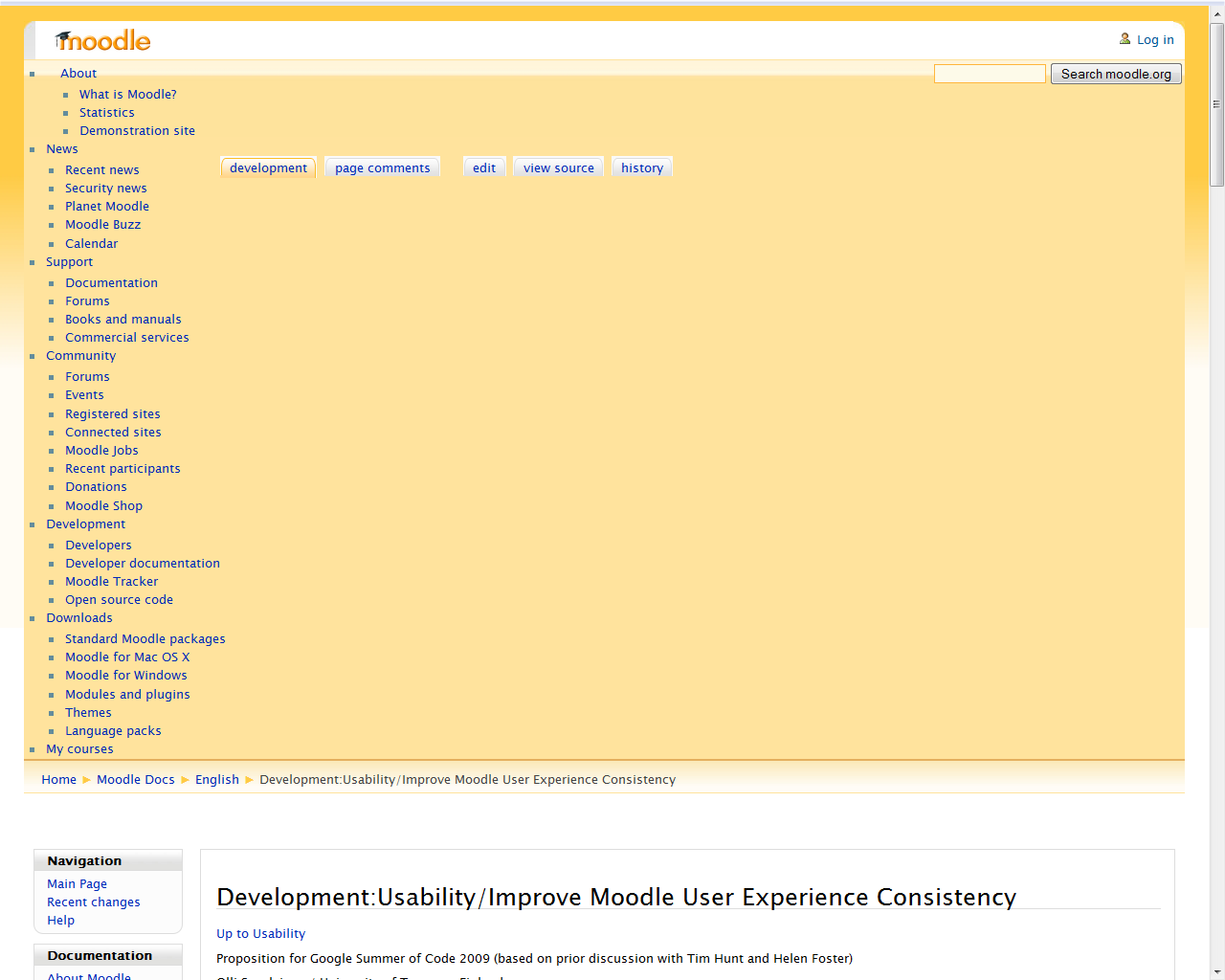Go to the Demonstration site
Viewport: 1225px width, 980px height.
(x=137, y=131)
